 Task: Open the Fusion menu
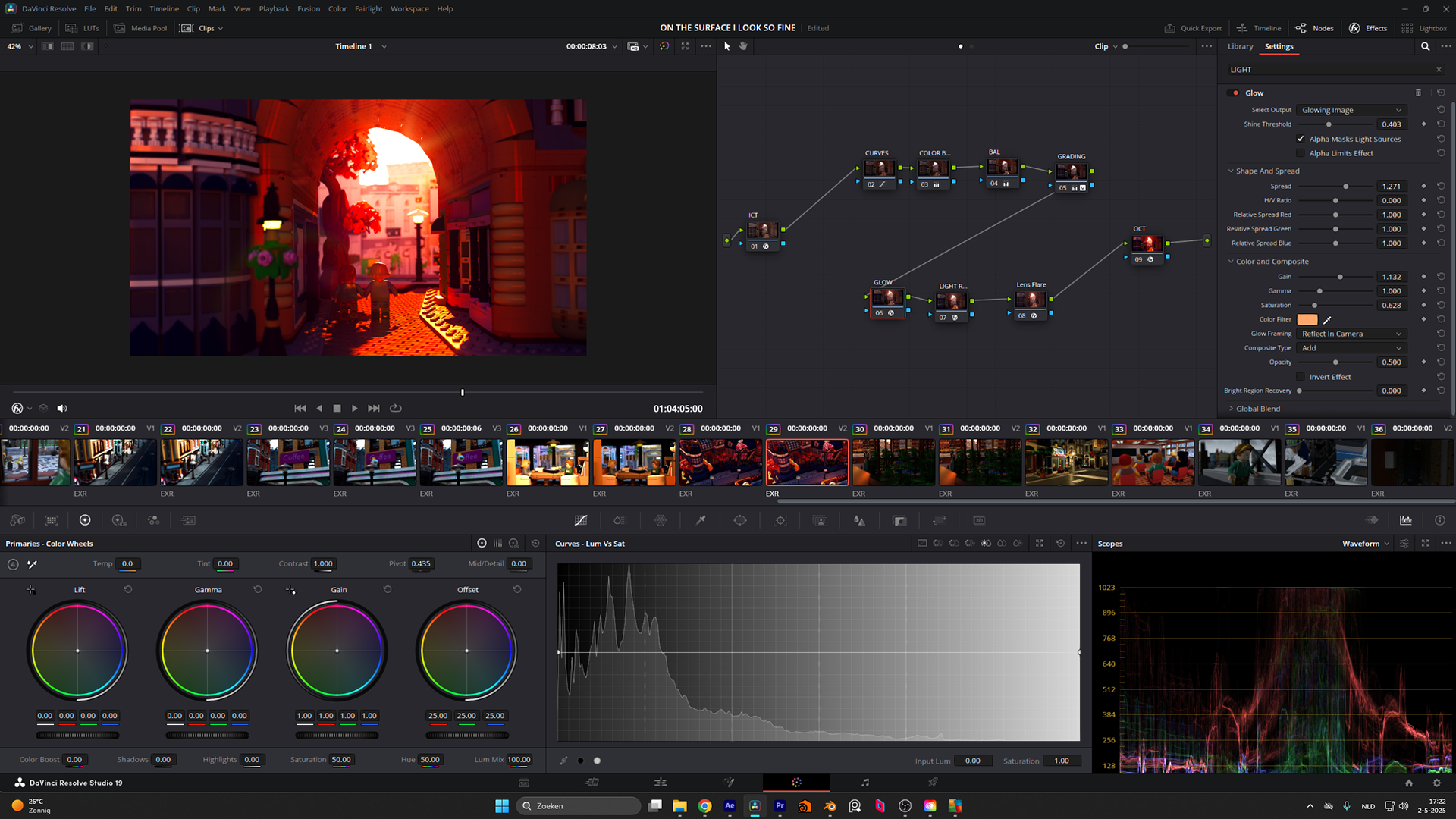click(308, 8)
